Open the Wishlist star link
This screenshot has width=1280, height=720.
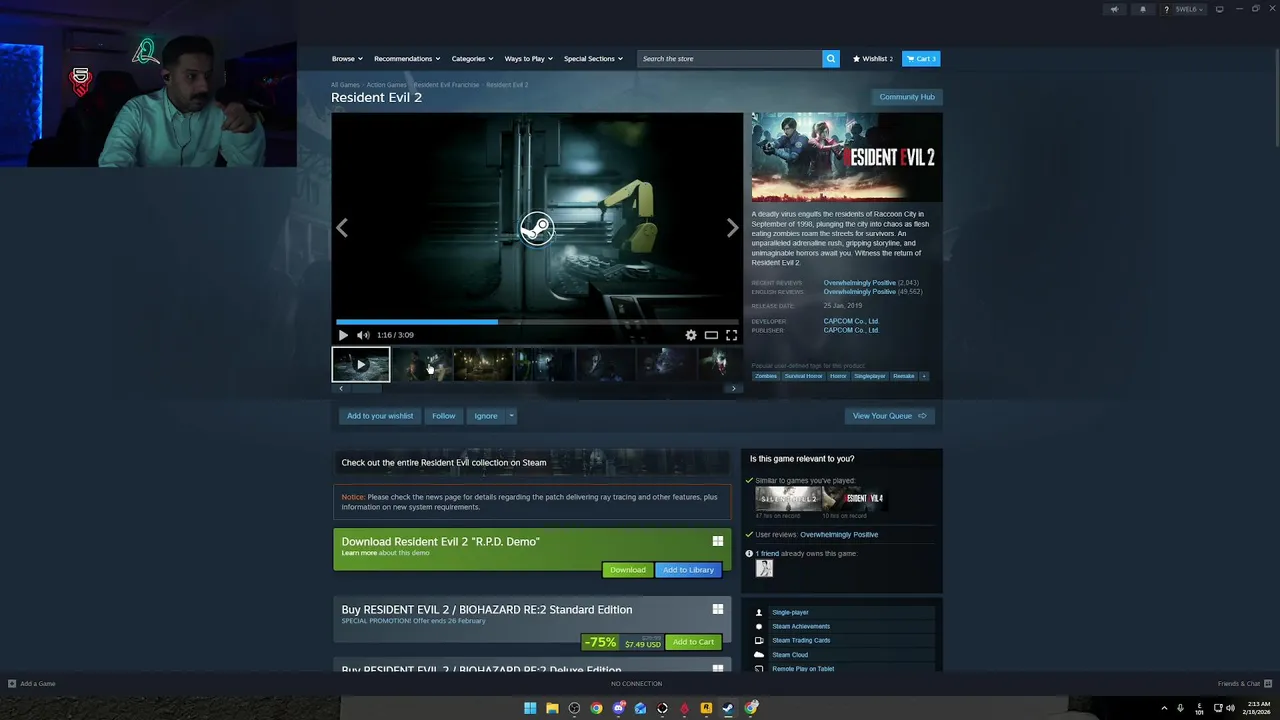tap(872, 59)
